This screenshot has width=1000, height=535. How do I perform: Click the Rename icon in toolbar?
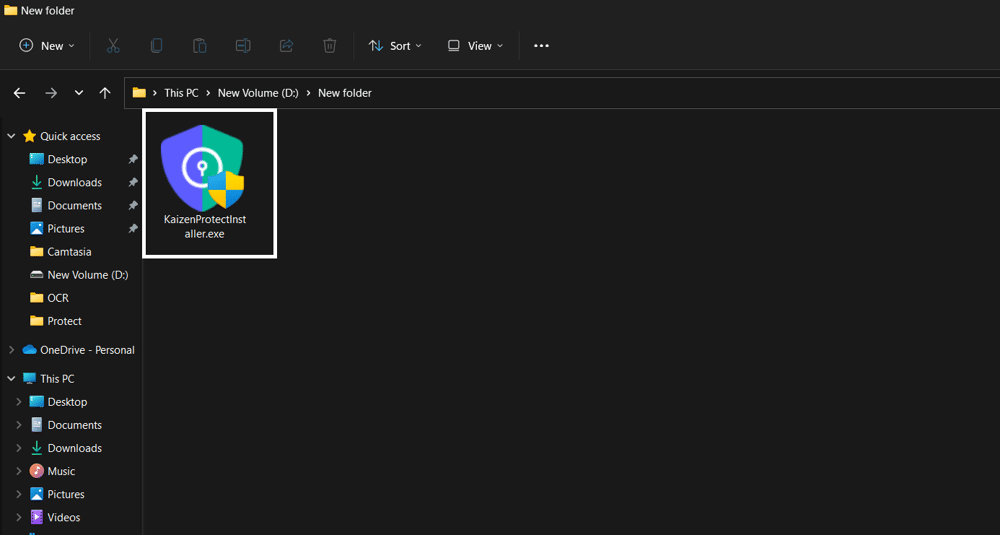pyautogui.click(x=243, y=46)
